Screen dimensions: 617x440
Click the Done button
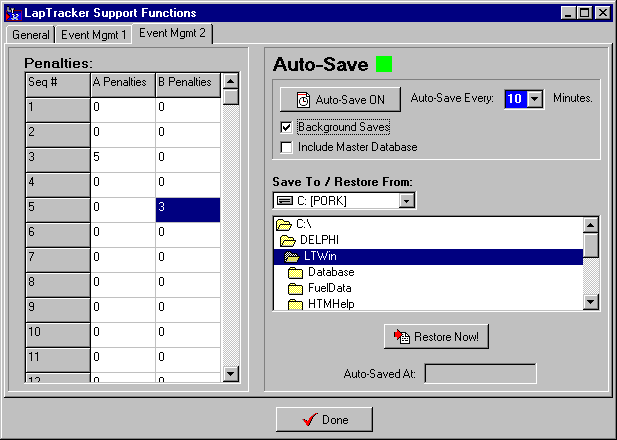click(324, 420)
